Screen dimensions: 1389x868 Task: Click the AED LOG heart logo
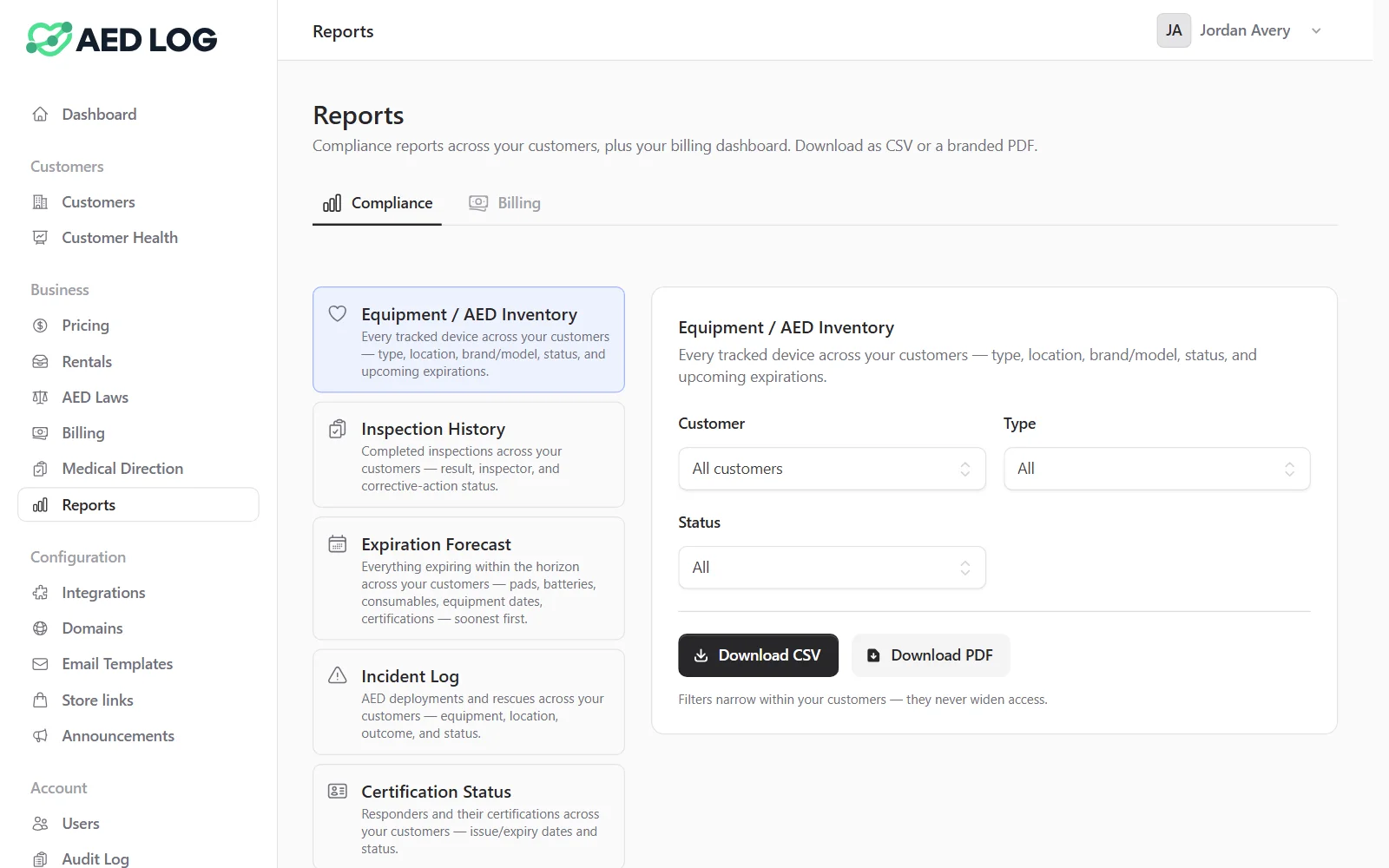click(x=49, y=39)
